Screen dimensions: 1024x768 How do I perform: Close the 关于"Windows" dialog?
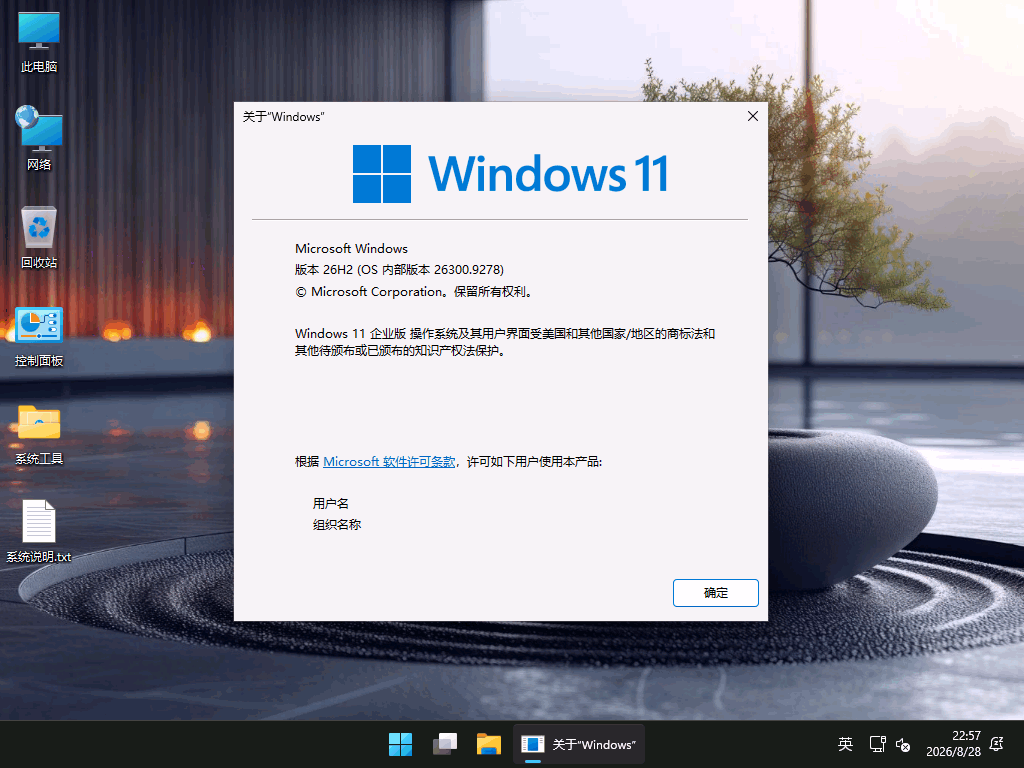pyautogui.click(x=753, y=116)
